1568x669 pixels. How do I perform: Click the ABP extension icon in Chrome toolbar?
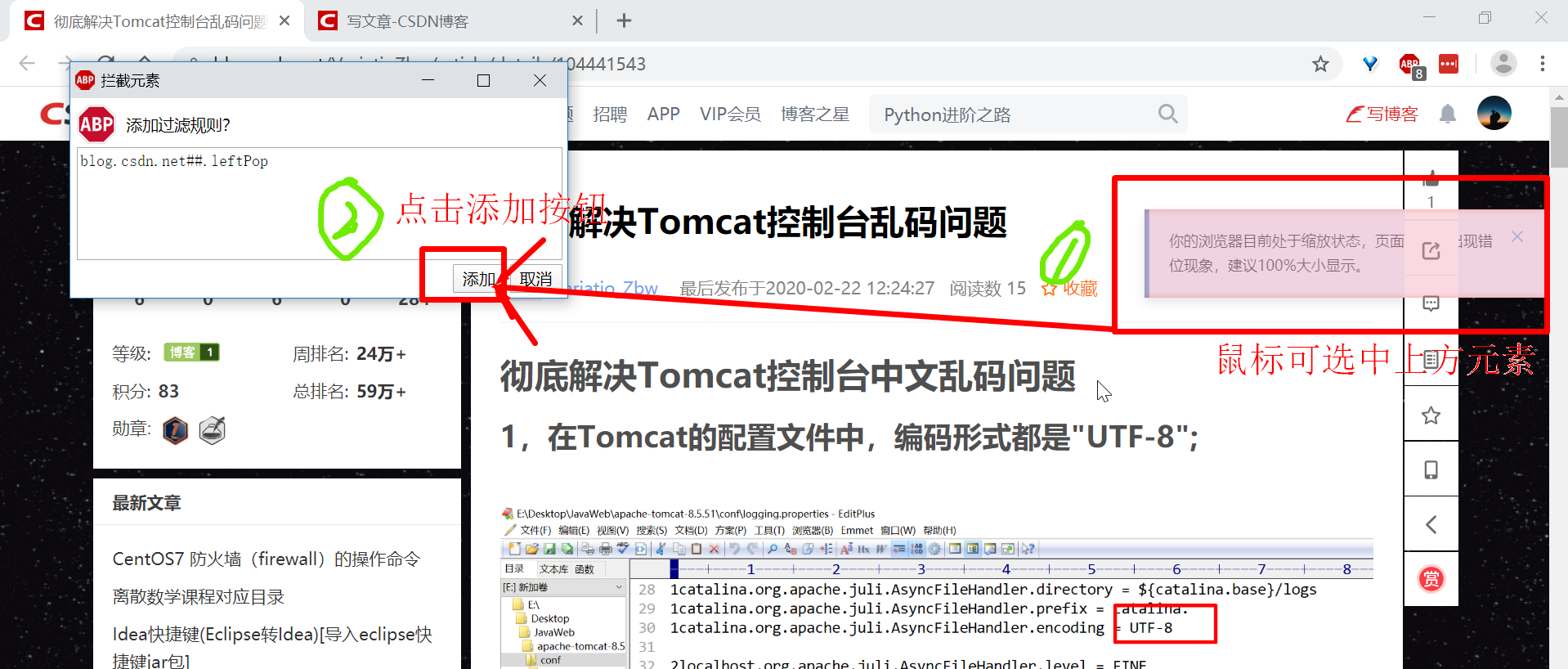1410,64
